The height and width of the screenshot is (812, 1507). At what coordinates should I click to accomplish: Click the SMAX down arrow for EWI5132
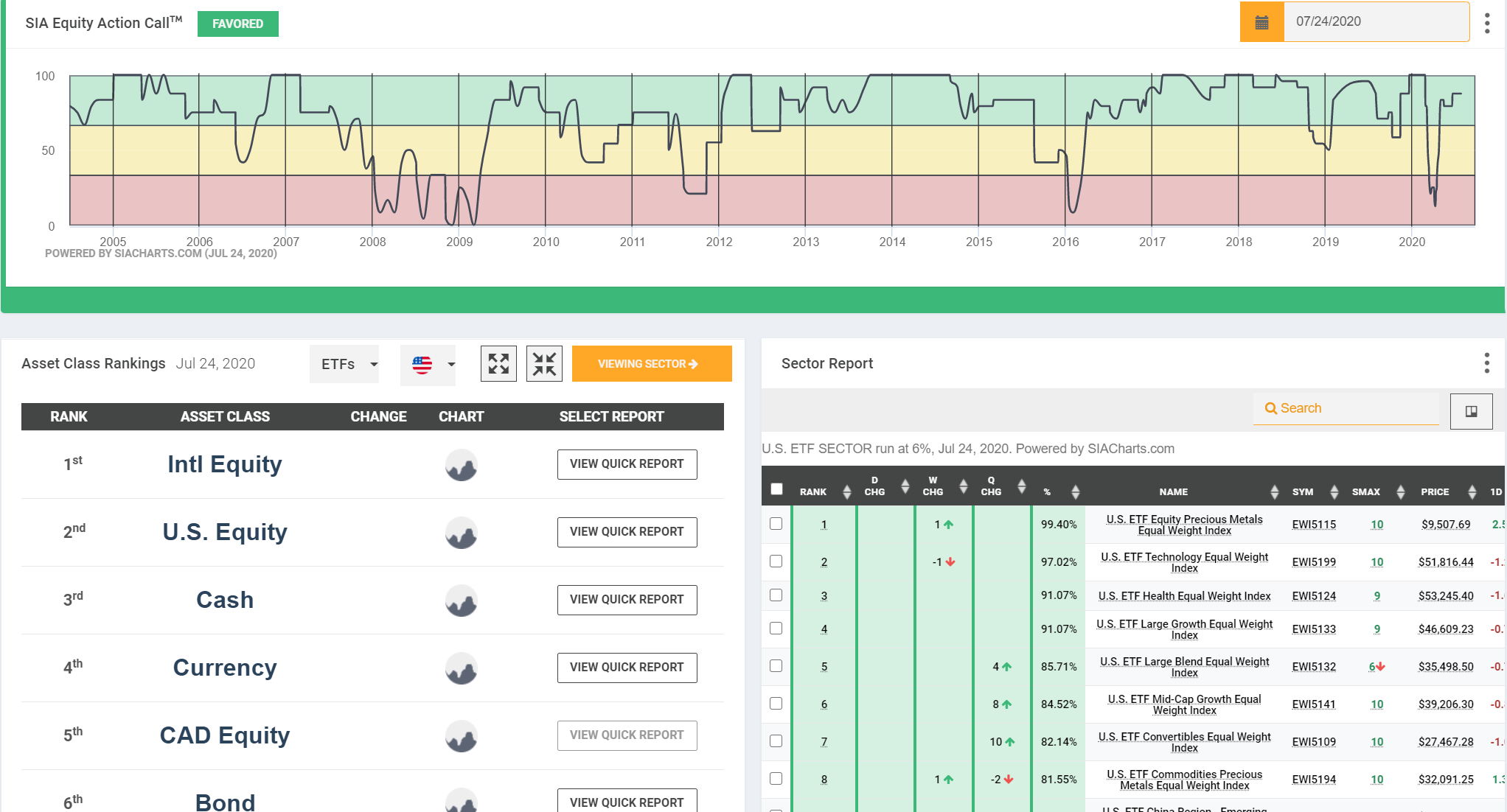1381,667
